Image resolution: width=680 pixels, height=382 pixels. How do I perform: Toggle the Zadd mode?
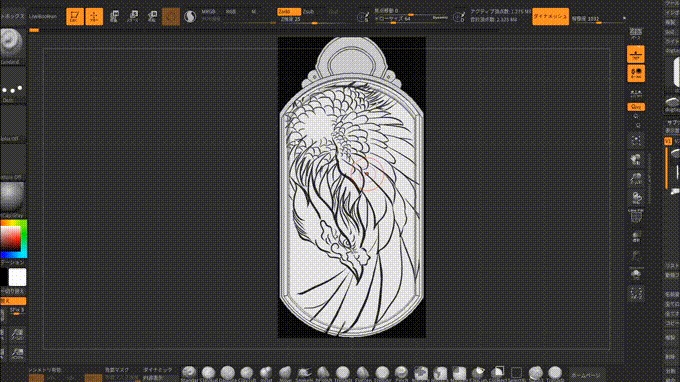pos(288,12)
